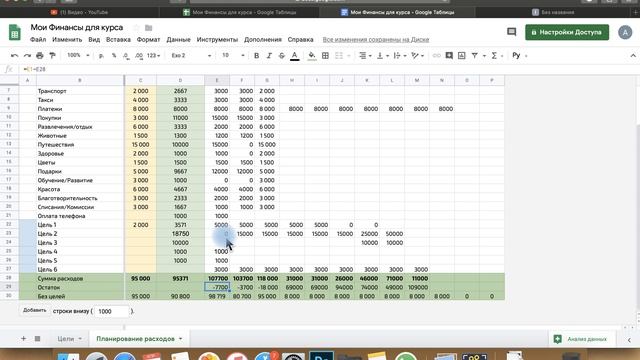Format as percent
The image size is (640, 360).
click(x=114, y=56)
